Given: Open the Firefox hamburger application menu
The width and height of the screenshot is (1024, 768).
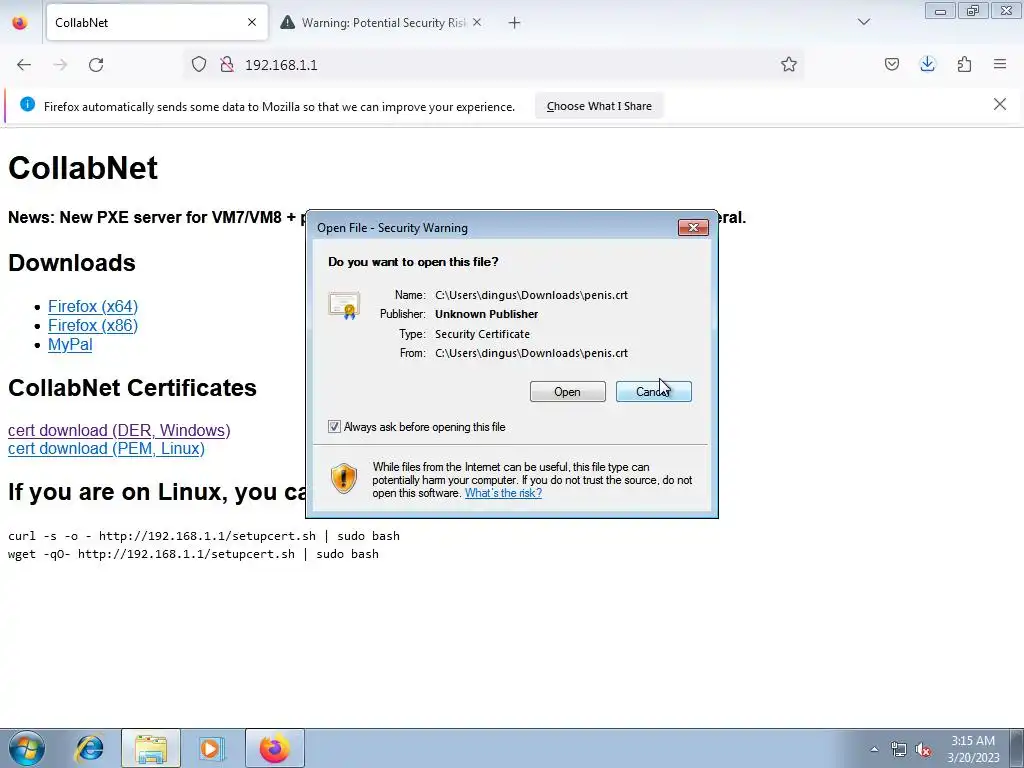Looking at the screenshot, I should 1000,64.
